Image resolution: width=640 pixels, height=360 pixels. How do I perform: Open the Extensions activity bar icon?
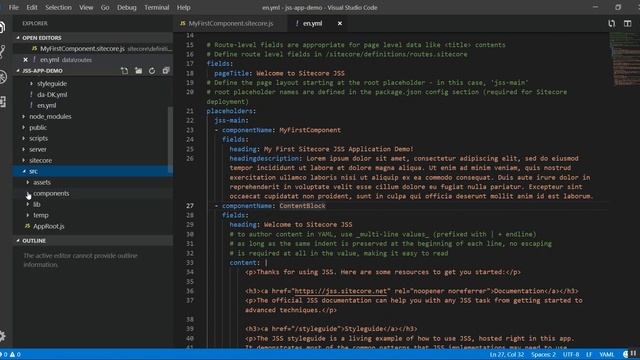[3, 102]
